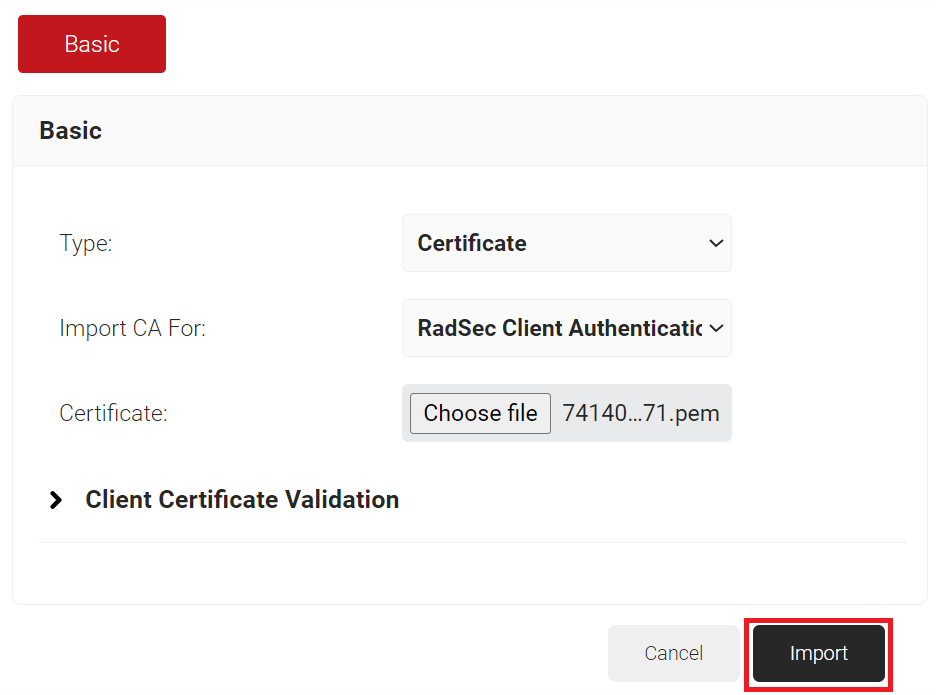
Task: Click the right-pointing chevron beside Client Certificate Validation
Action: click(56, 500)
